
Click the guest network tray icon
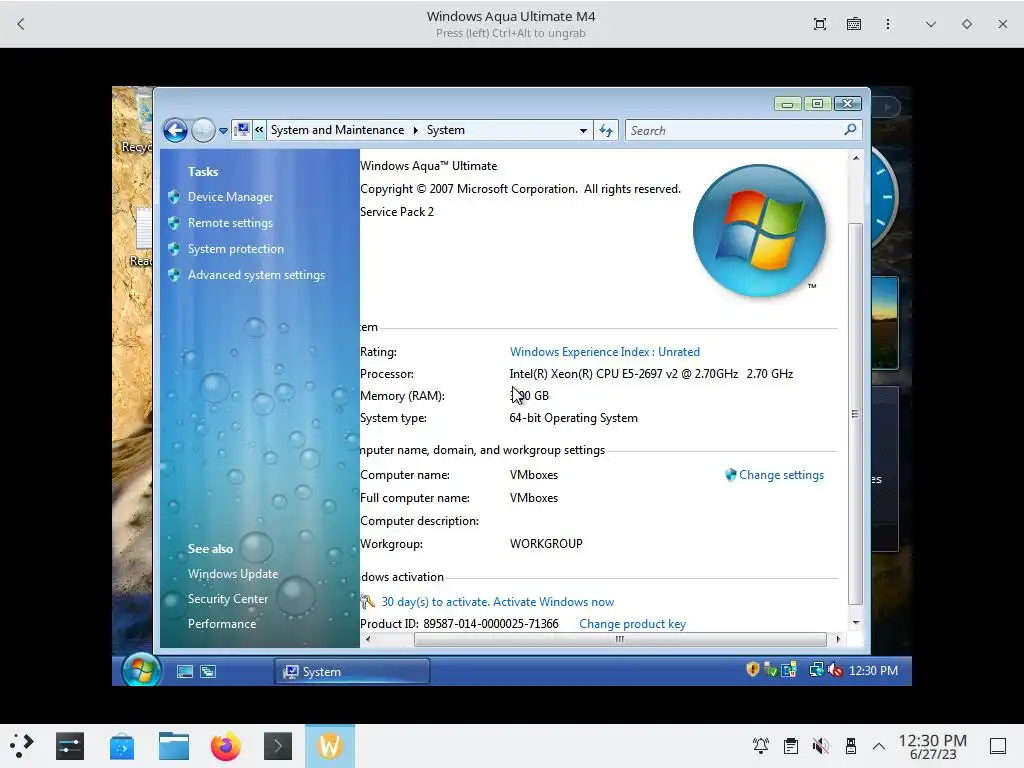pyautogui.click(x=816, y=669)
